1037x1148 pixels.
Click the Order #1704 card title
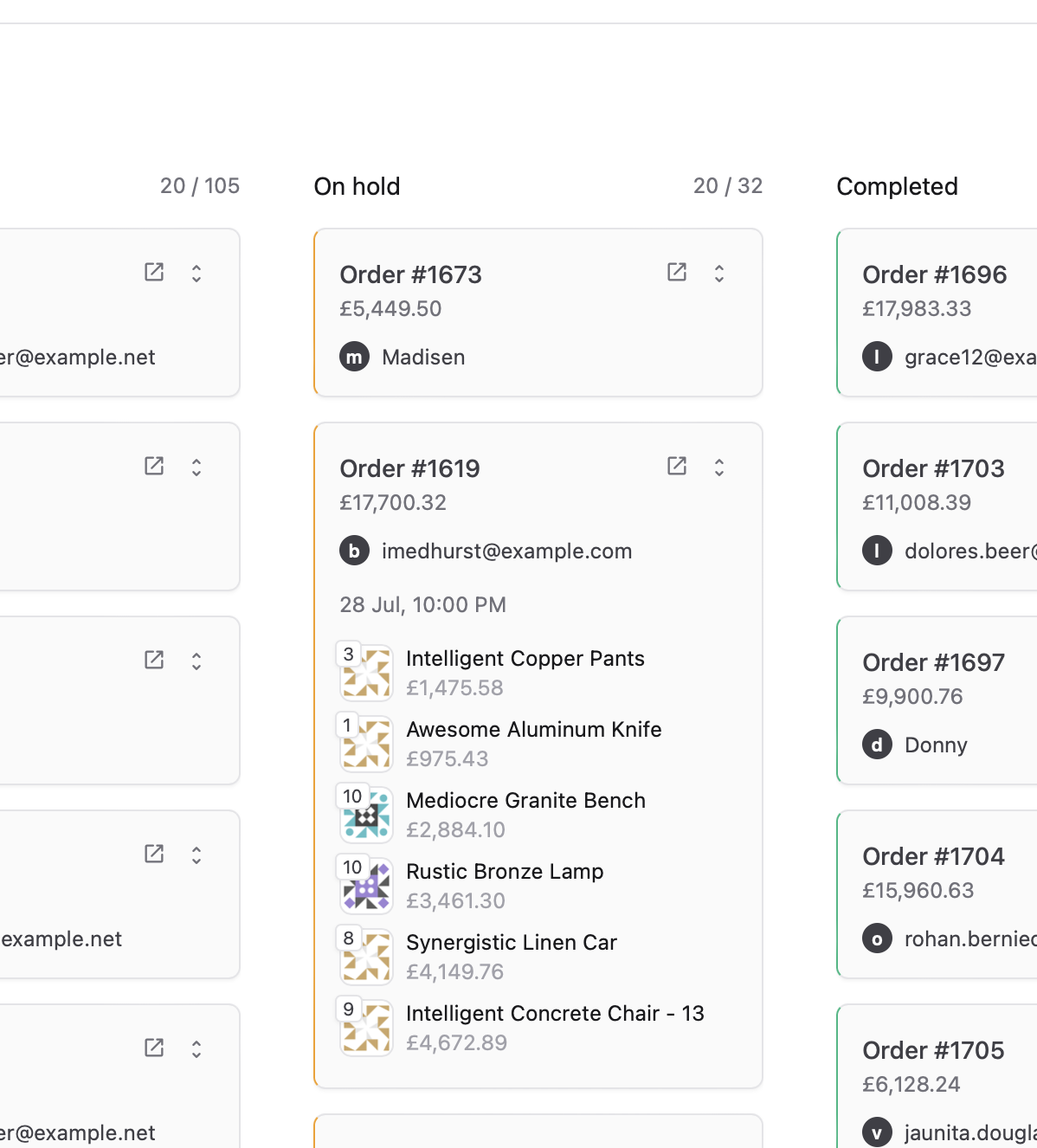933,856
